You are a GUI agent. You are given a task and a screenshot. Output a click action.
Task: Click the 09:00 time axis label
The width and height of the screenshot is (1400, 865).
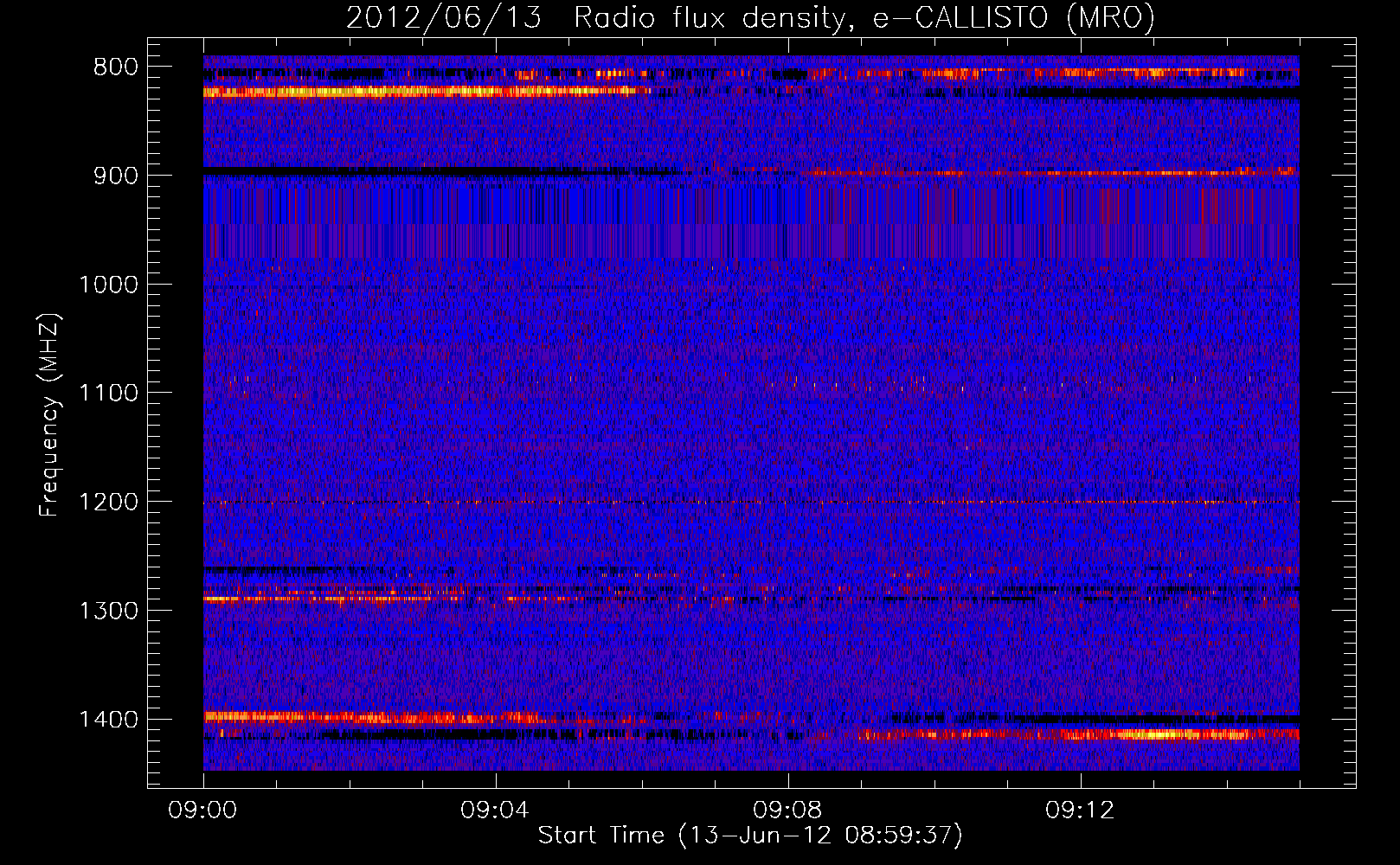coord(202,811)
